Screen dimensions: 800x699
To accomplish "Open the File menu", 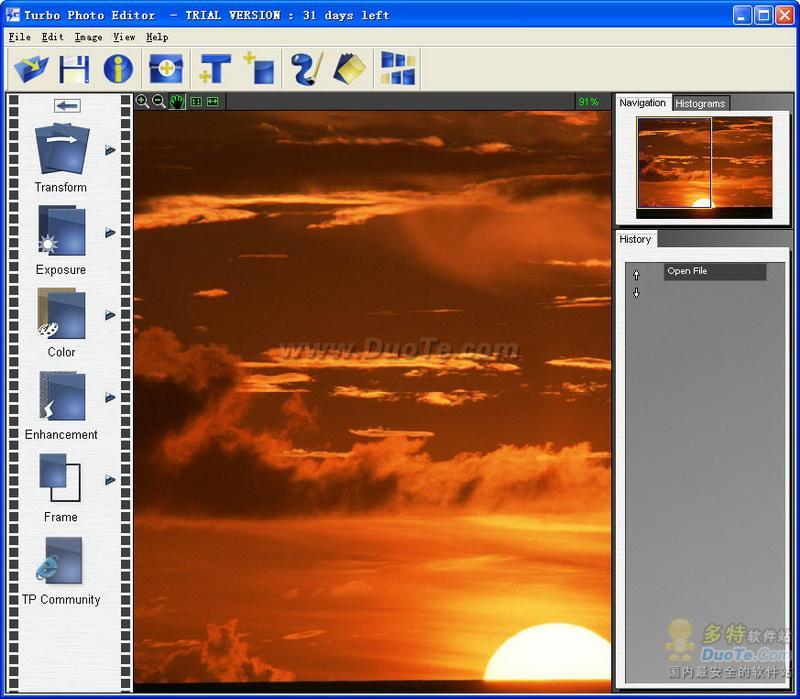I will tap(20, 37).
